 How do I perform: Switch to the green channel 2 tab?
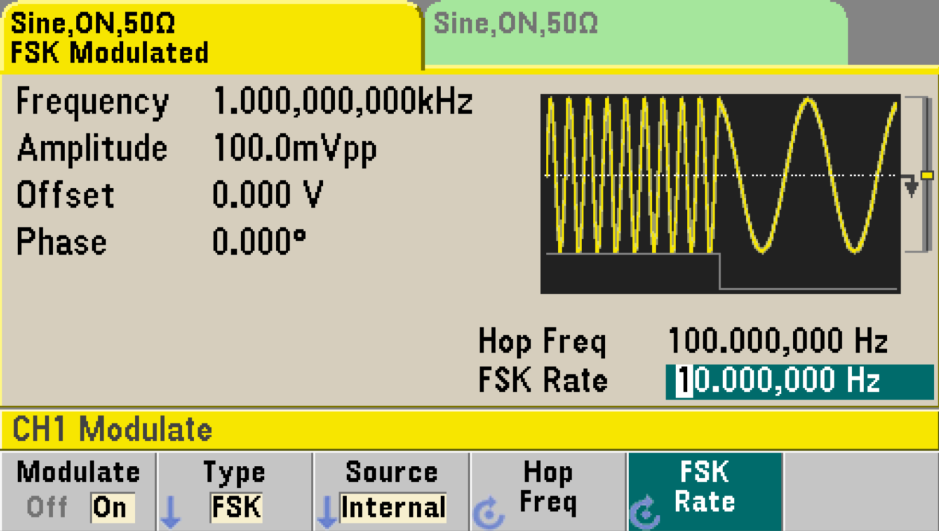(x=636, y=33)
